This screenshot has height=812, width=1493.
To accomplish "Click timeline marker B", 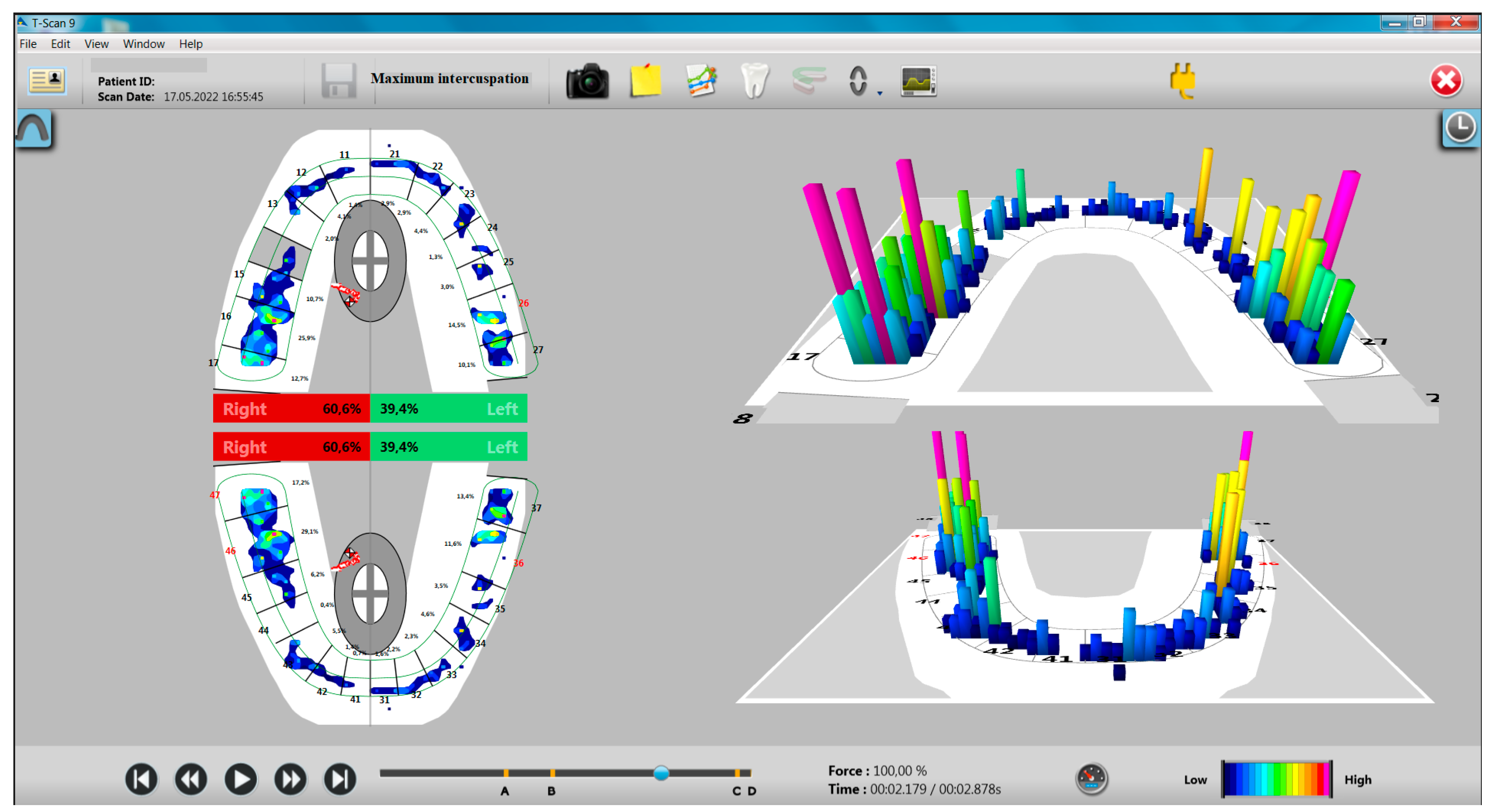I will pyautogui.click(x=552, y=773).
